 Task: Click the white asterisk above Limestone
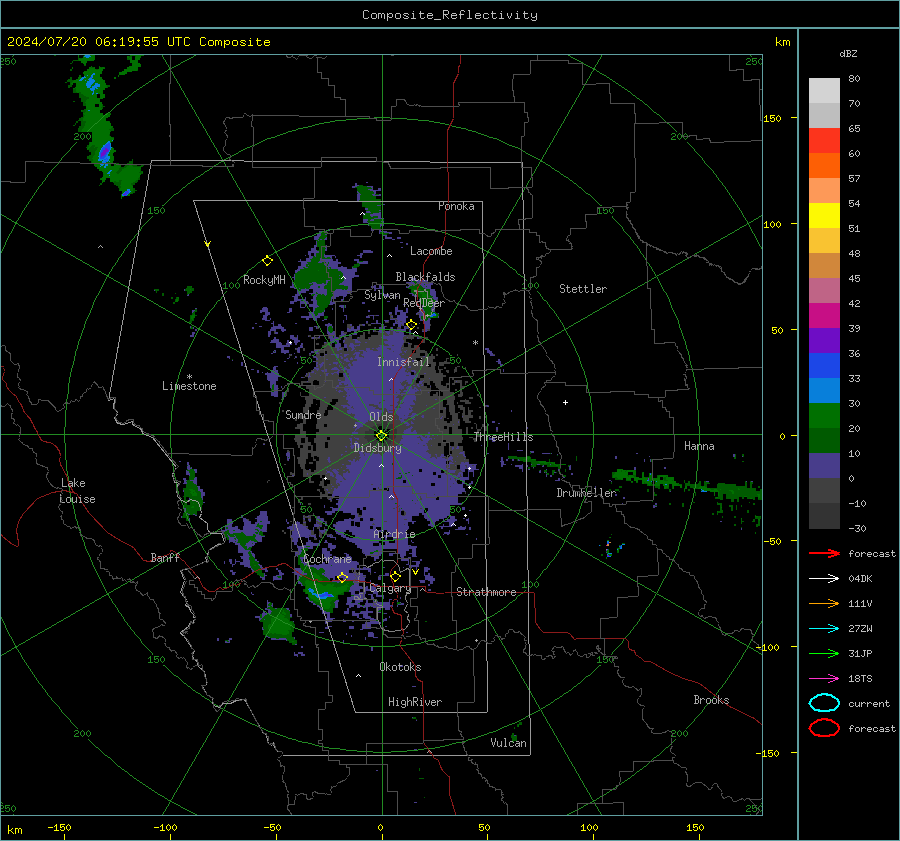pos(189,377)
